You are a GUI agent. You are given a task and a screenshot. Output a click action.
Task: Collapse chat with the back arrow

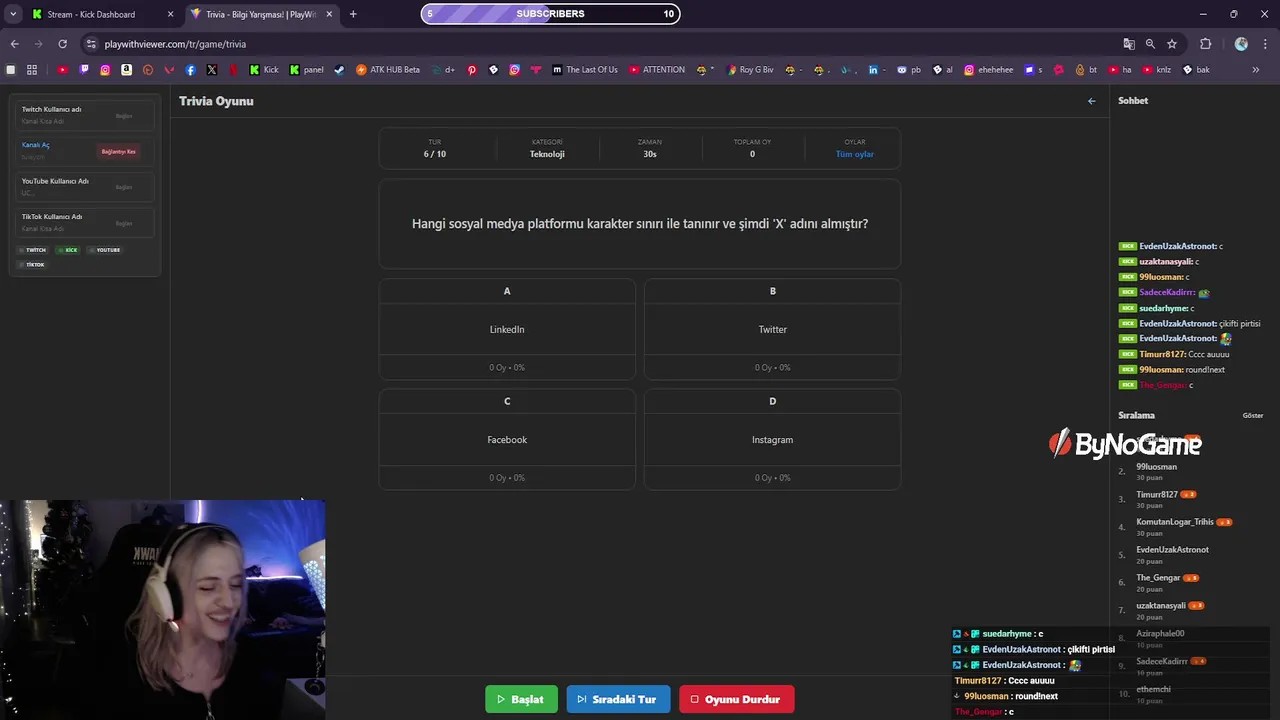pos(1091,101)
